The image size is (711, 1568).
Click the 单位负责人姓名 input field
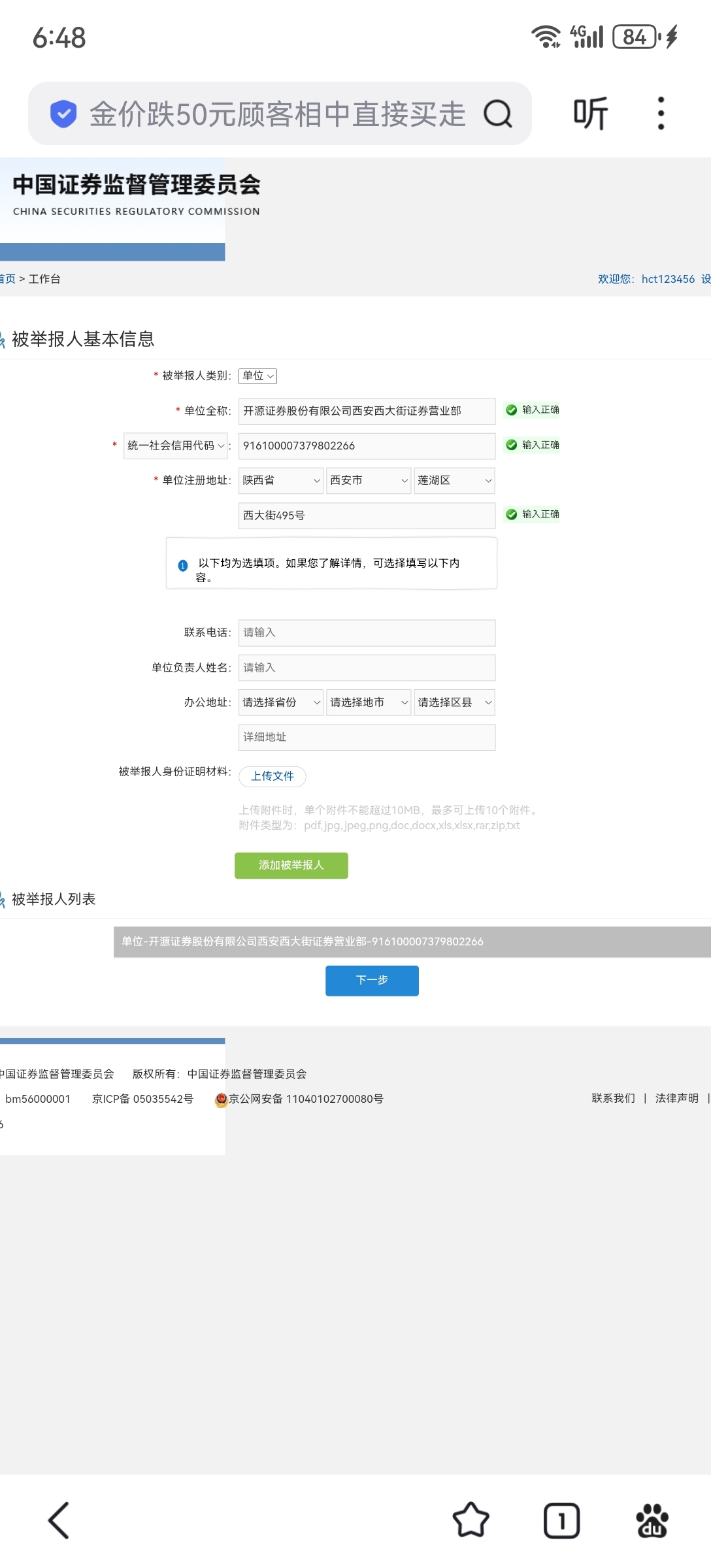[x=367, y=668]
